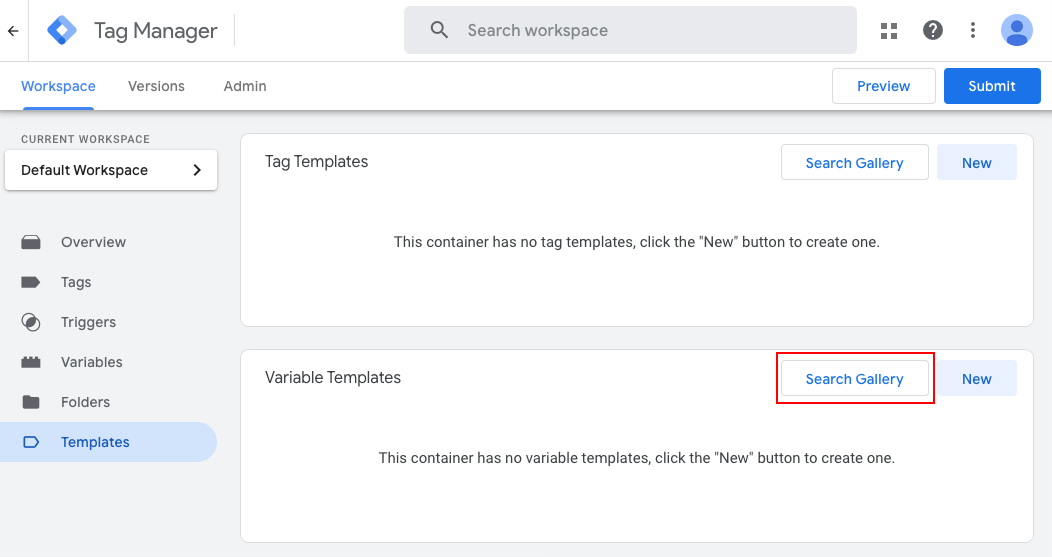The image size is (1052, 557).
Task: Expand the Default Workspace selector
Action: 111,170
